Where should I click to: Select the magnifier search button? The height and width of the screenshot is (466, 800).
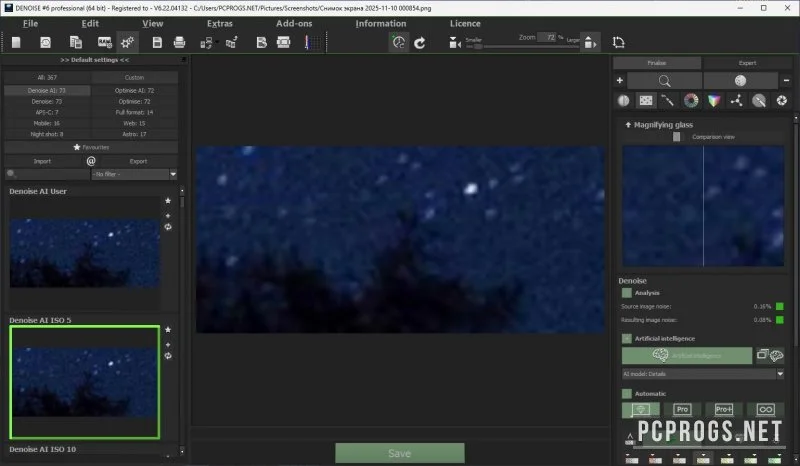click(x=664, y=81)
